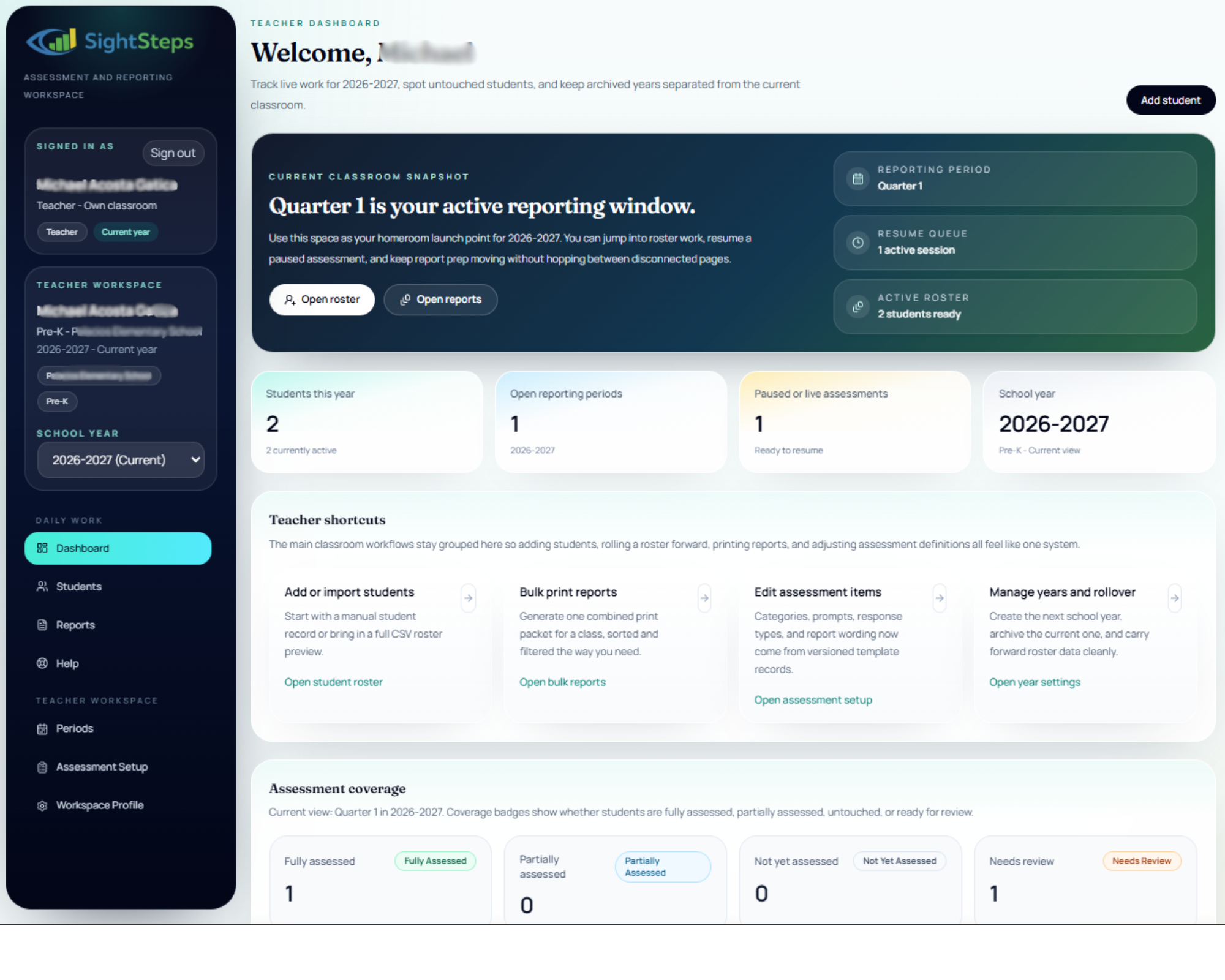Click the Reporting Period calendar icon
Screen dimensions: 1225x980
(x=858, y=178)
